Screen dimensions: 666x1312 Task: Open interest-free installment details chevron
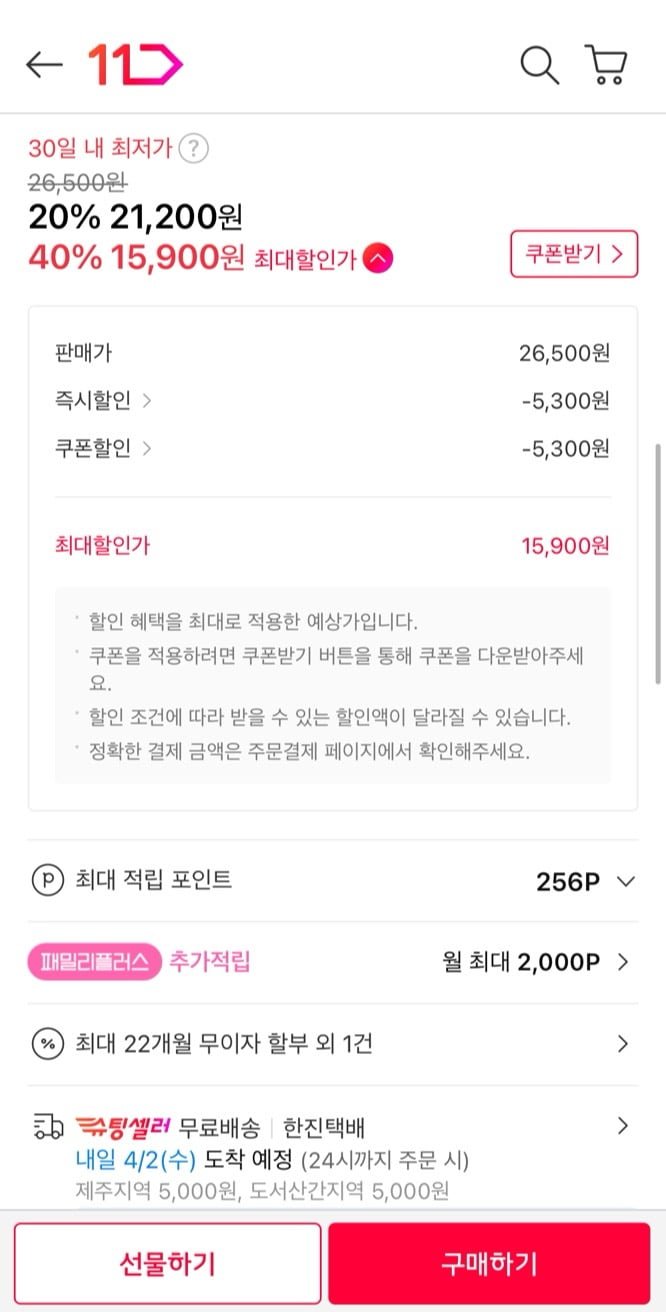pos(622,1044)
